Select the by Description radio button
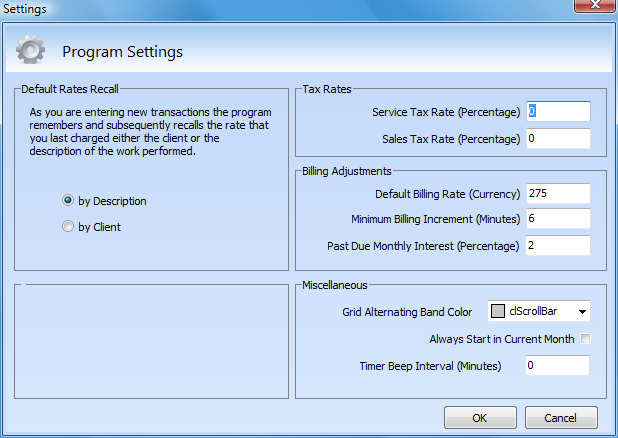Viewport: 618px width, 438px height. point(68,201)
